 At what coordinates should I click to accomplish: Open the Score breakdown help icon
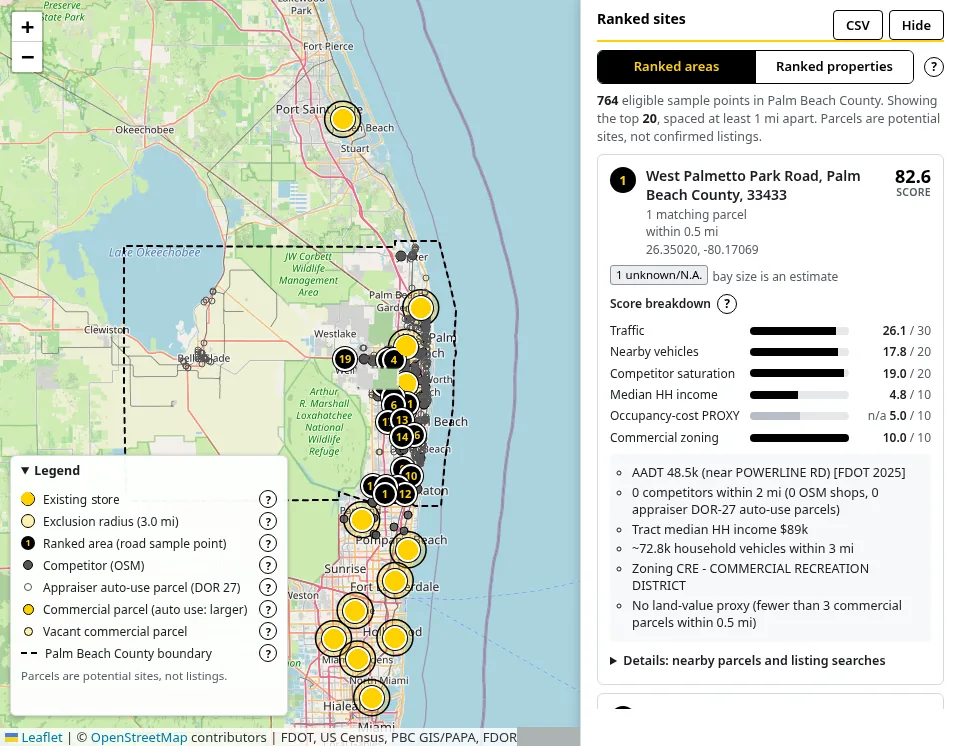[x=727, y=304]
